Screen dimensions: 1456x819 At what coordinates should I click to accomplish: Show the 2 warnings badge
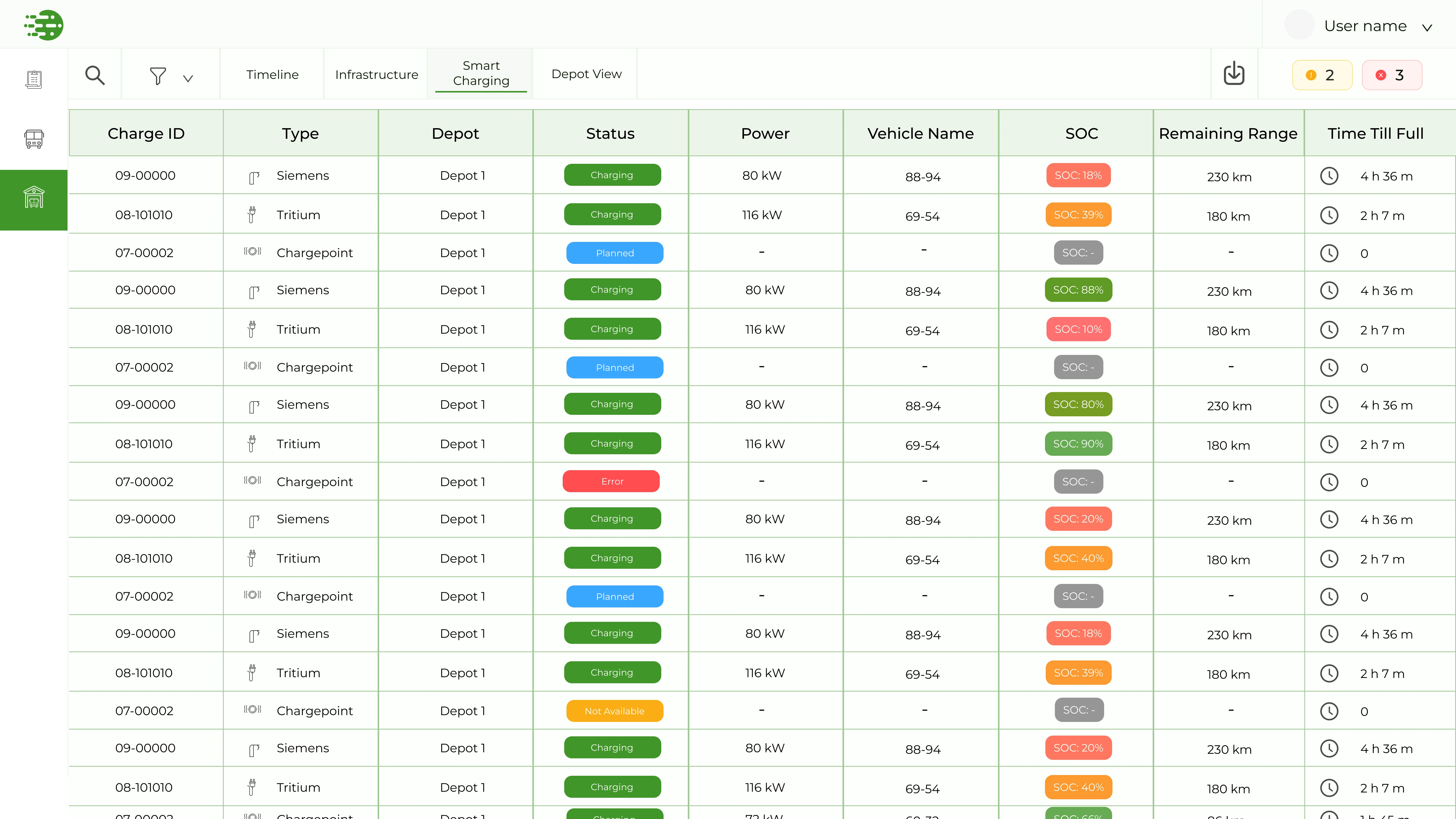[x=1322, y=75]
